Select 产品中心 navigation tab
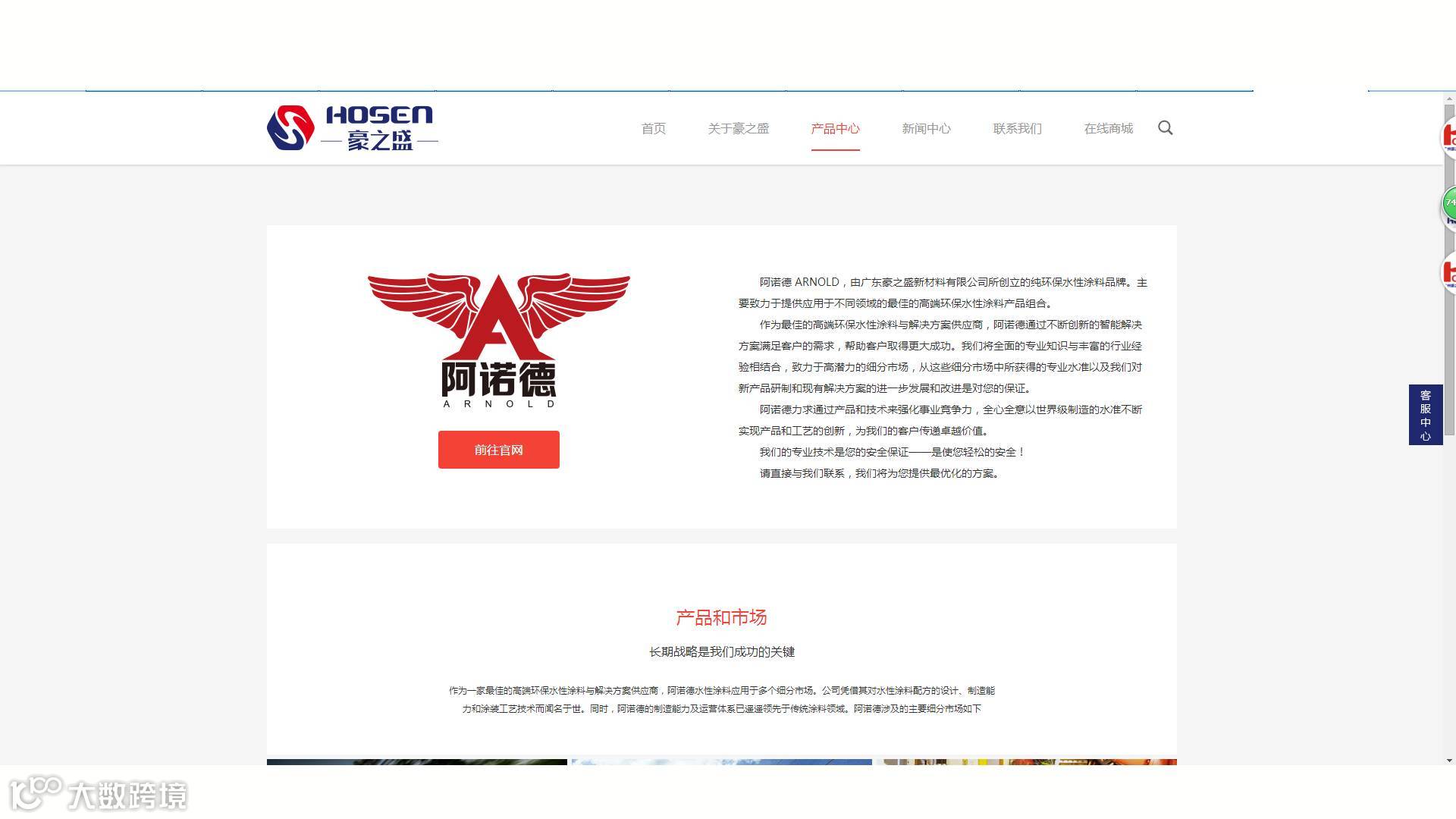 835,129
